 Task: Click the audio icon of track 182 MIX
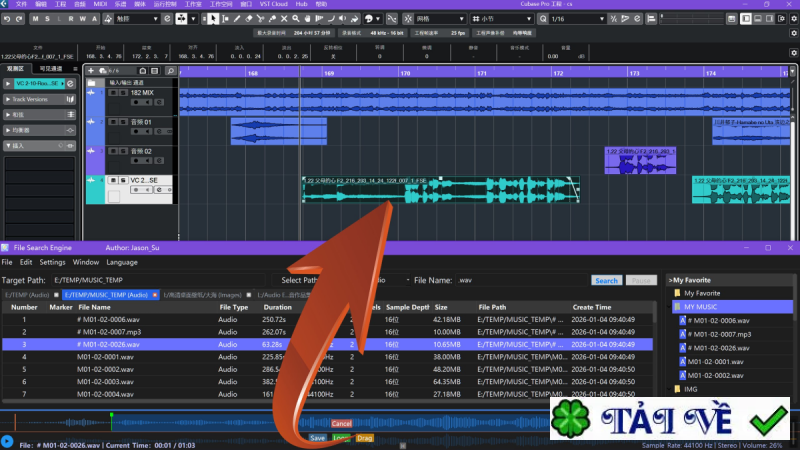(x=91, y=93)
